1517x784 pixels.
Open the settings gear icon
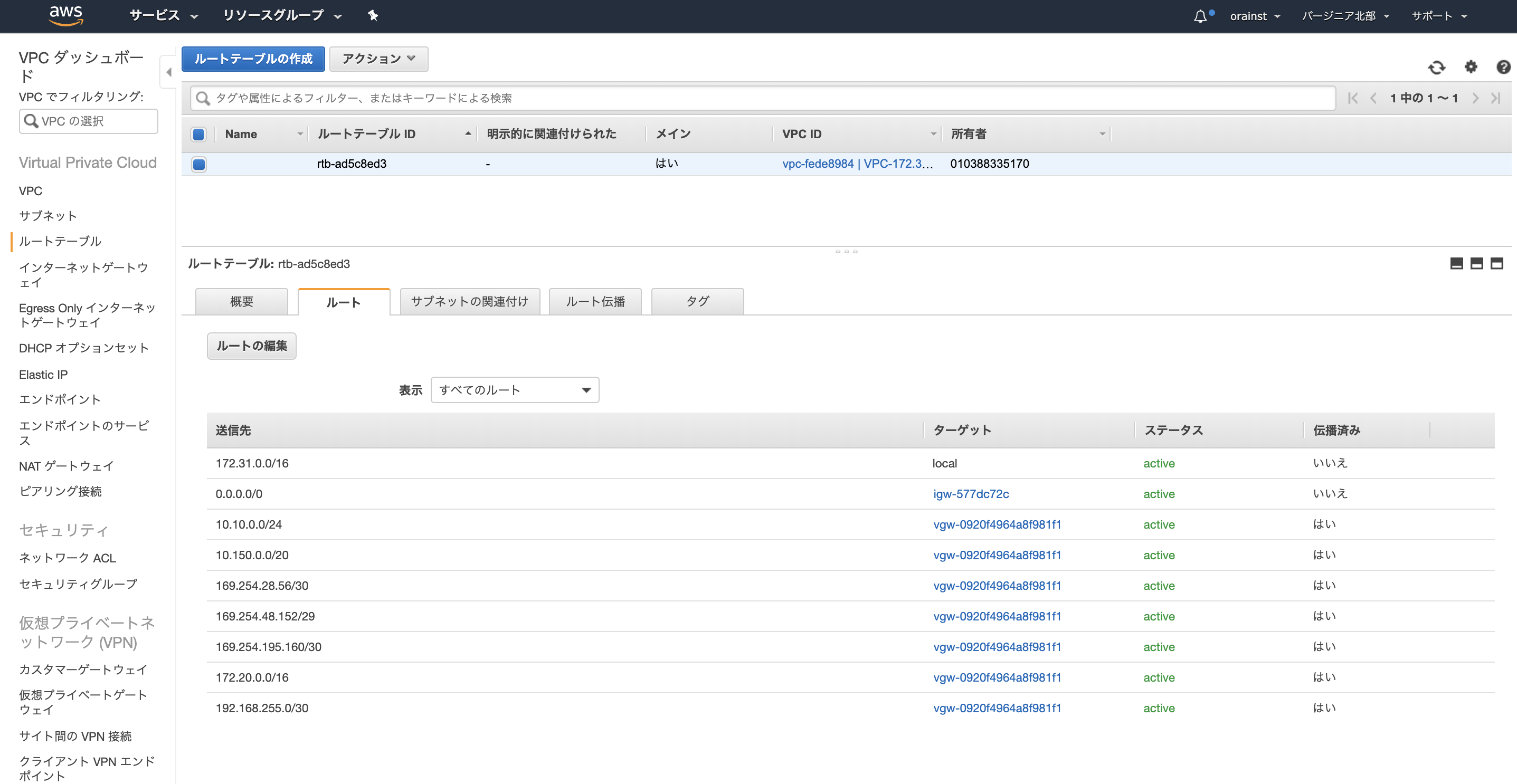1471,67
